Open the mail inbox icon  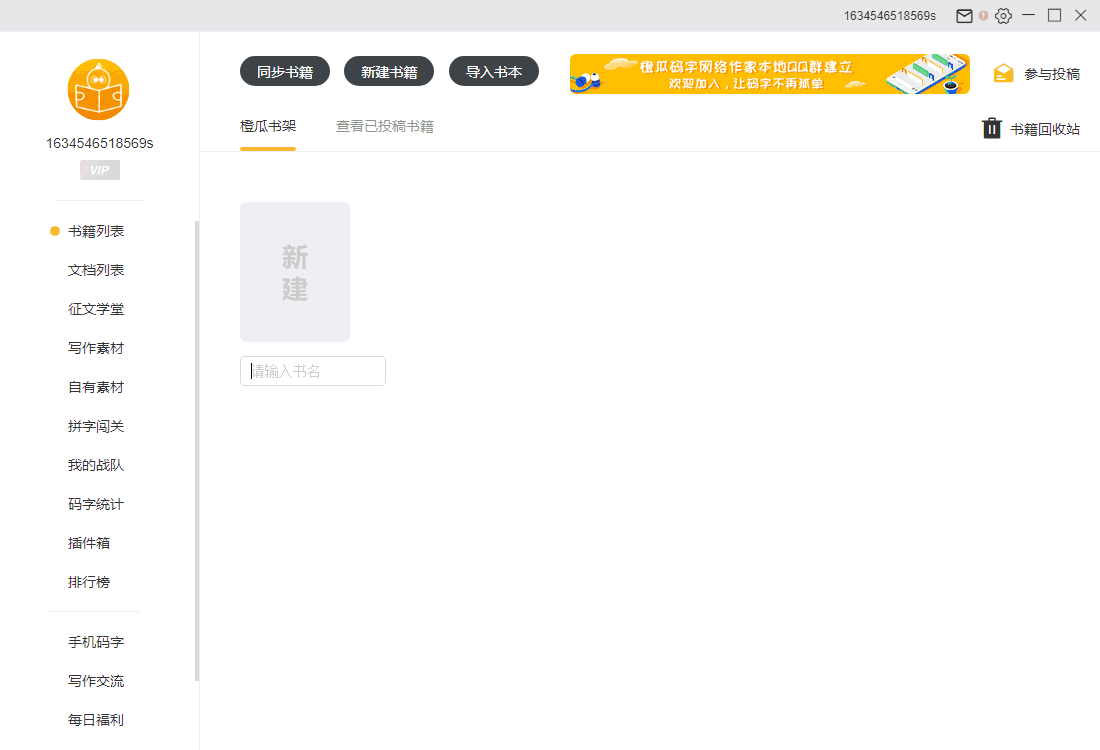coord(964,16)
